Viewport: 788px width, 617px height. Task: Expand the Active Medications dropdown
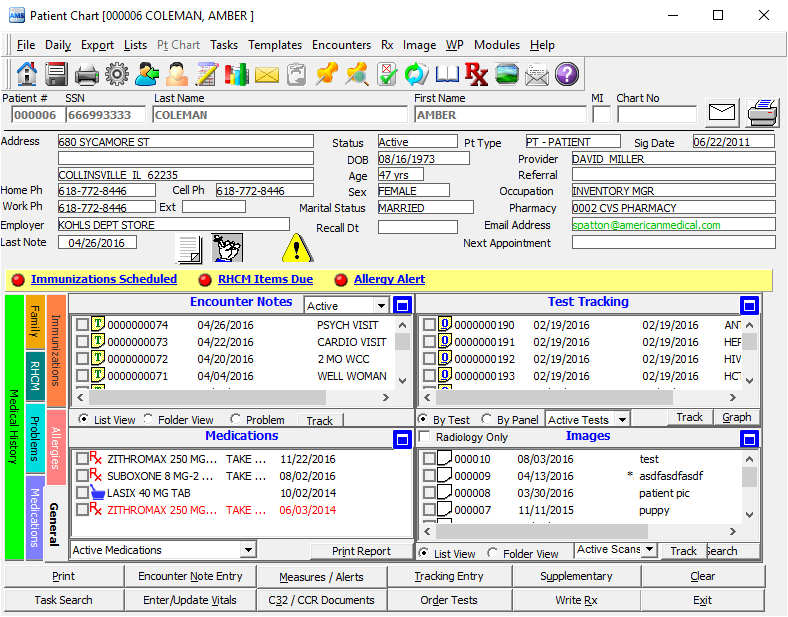point(247,550)
